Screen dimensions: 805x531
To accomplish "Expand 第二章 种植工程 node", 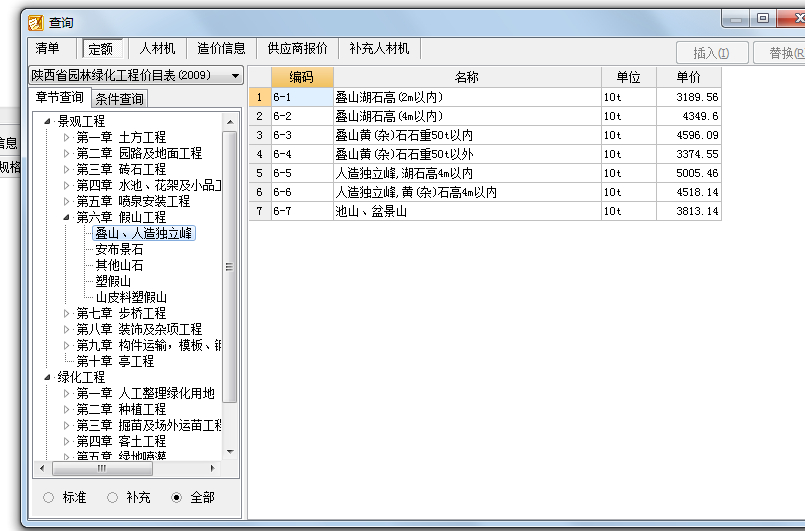I will (66, 409).
